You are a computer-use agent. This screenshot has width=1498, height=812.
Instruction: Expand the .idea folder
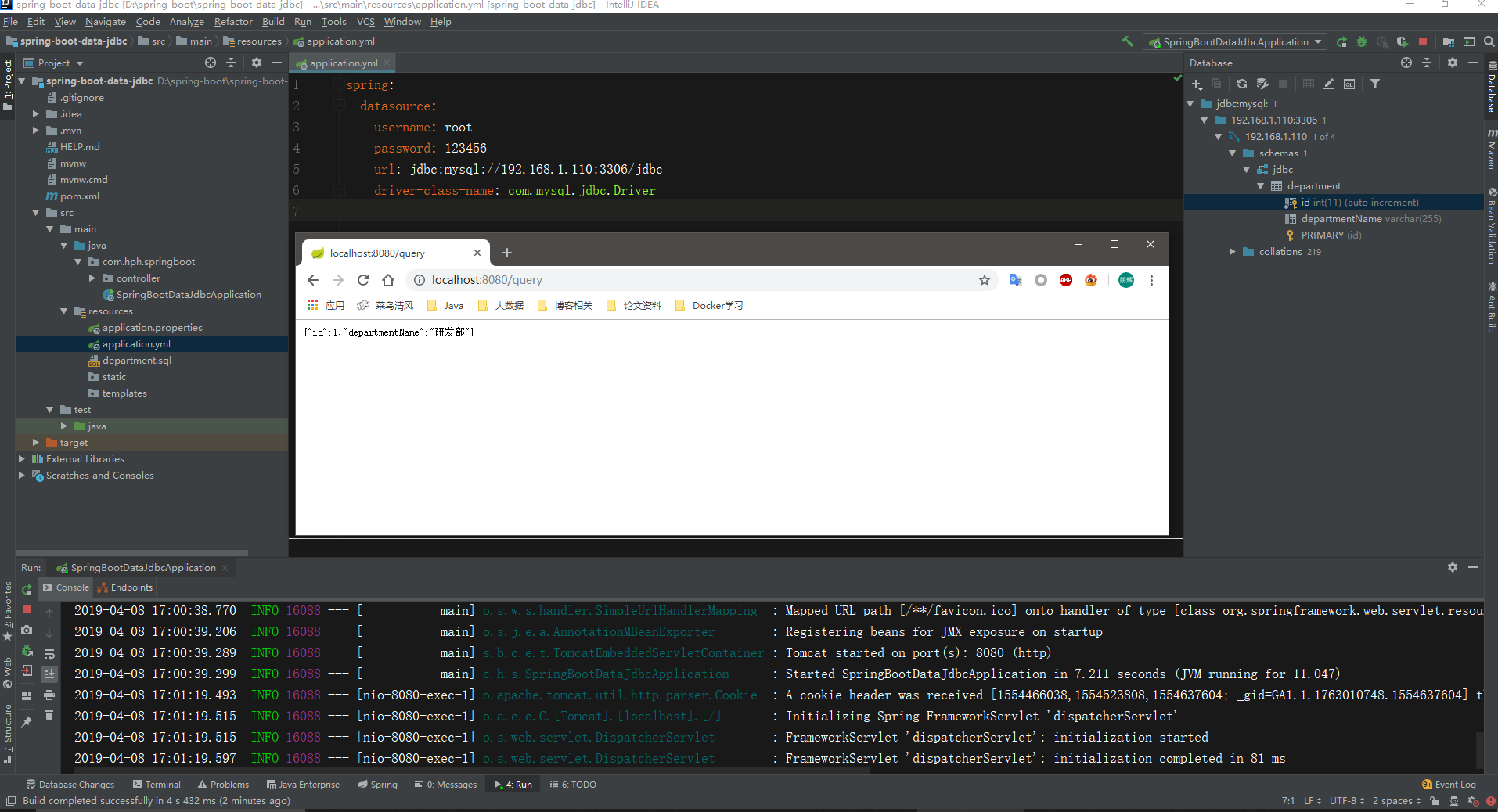pyautogui.click(x=35, y=113)
